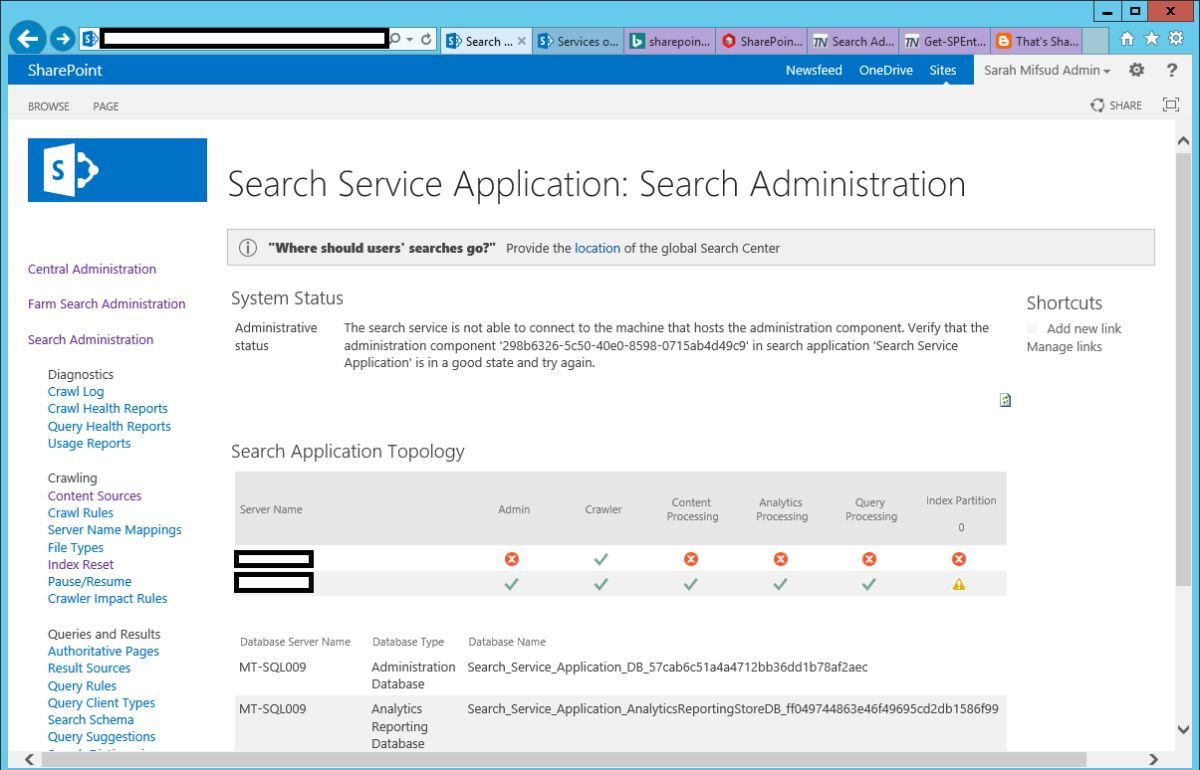Click the Crawler checkmark in first server row

pos(601,559)
